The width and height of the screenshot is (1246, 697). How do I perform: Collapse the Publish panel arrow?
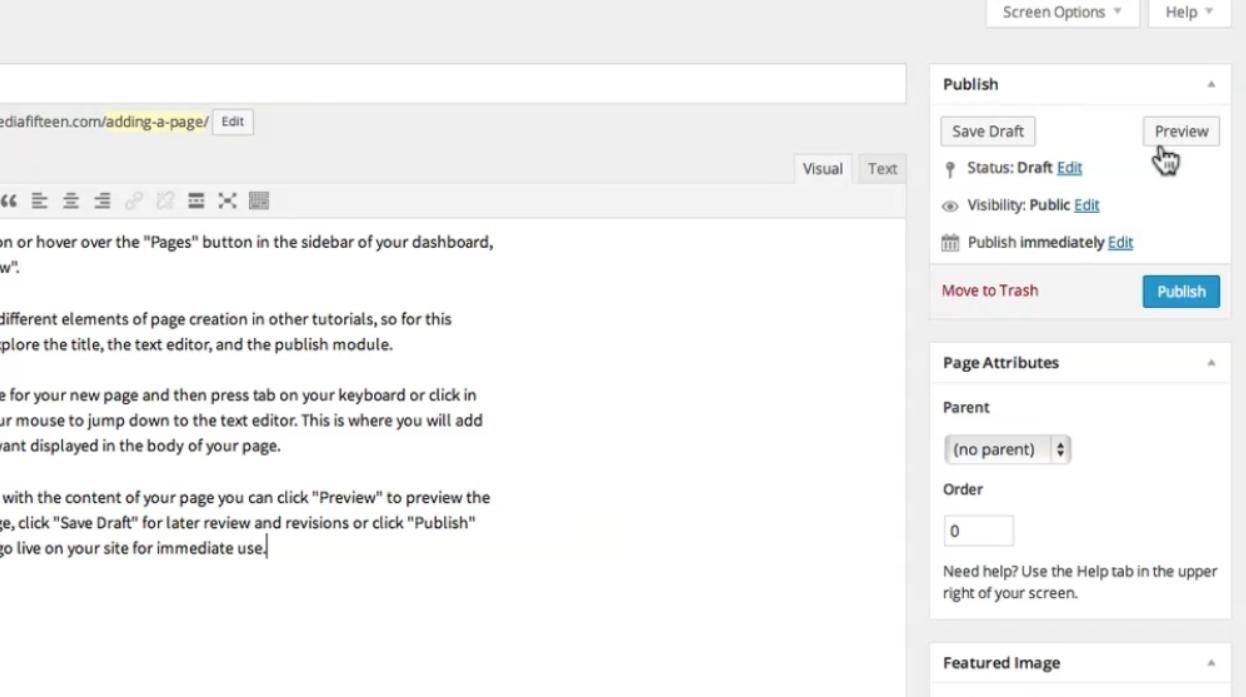[1211, 85]
